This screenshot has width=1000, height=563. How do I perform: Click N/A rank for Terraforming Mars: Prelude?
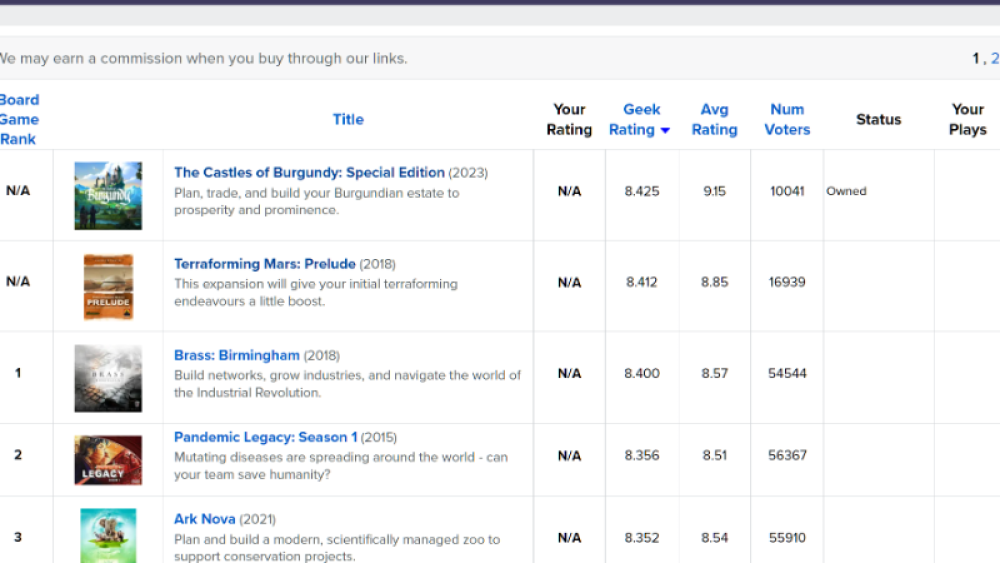18,281
